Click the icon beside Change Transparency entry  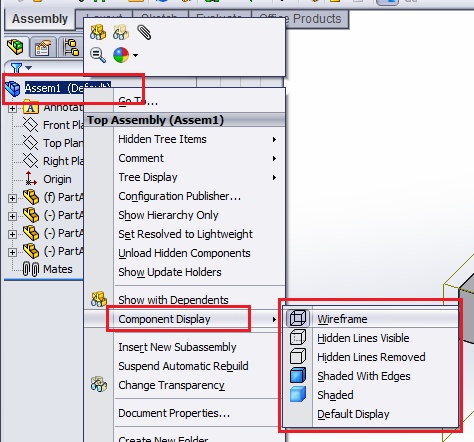tap(99, 384)
